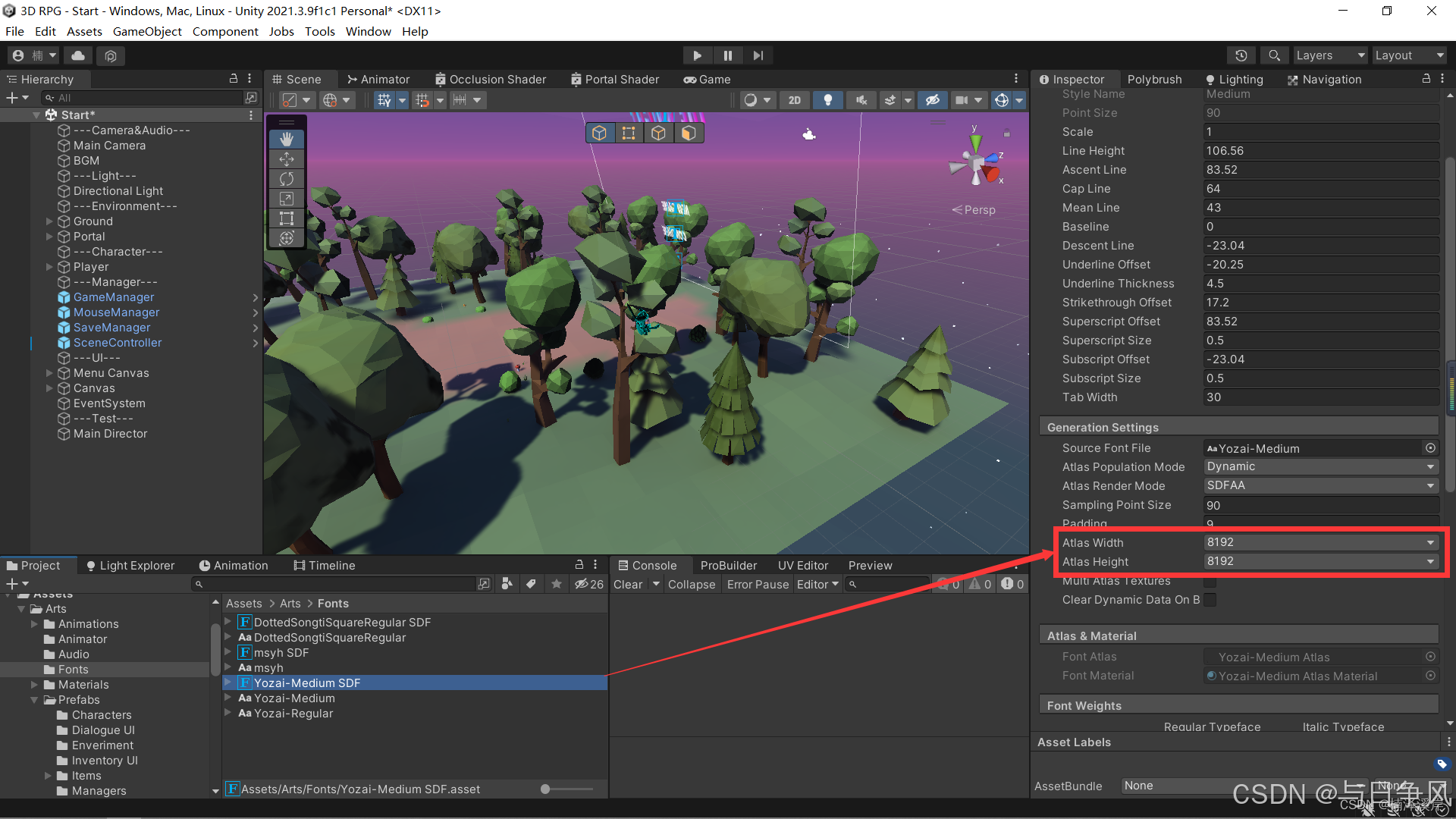Adjust the project icon size slider
This screenshot has height=819, width=1456.
(x=545, y=789)
